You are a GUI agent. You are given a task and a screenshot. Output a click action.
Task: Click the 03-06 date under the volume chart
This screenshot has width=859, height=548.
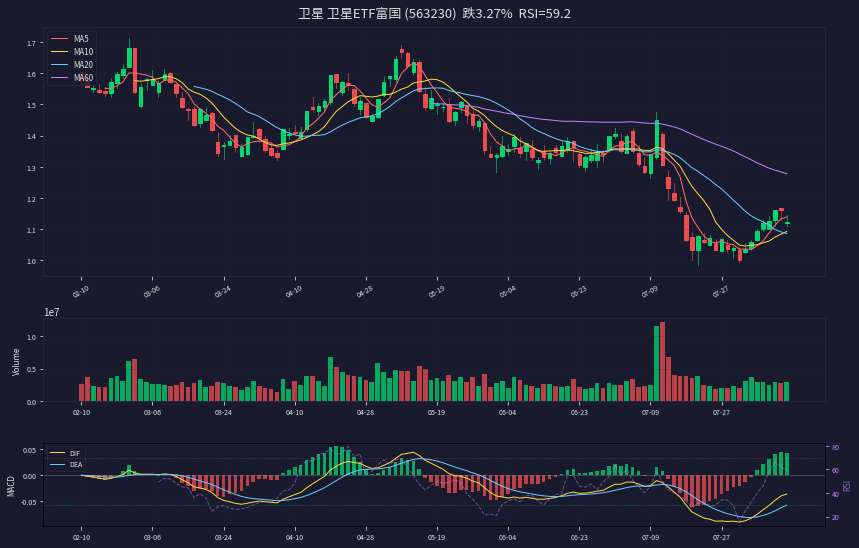[x=152, y=413]
